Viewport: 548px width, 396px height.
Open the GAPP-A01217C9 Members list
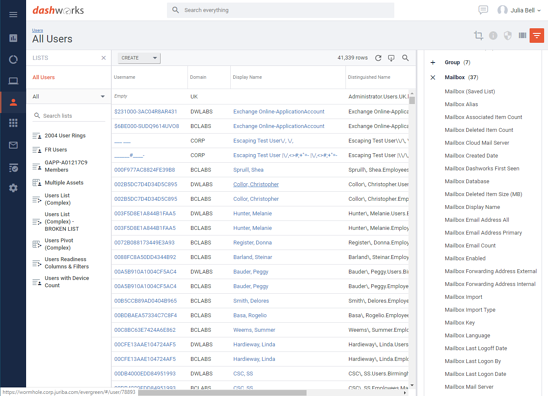point(66,166)
